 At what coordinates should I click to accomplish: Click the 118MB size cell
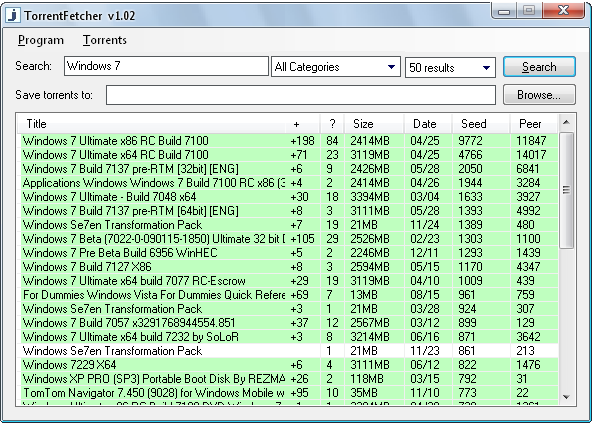click(x=366, y=378)
